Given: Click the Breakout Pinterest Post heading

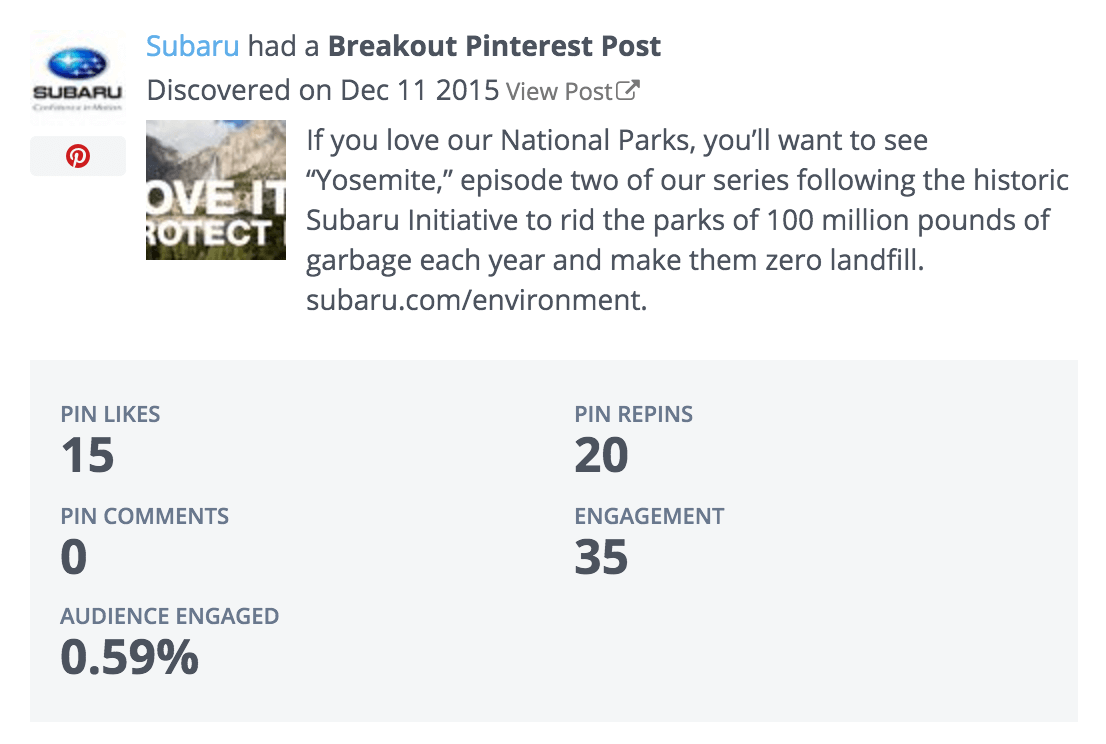Looking at the screenshot, I should (494, 47).
